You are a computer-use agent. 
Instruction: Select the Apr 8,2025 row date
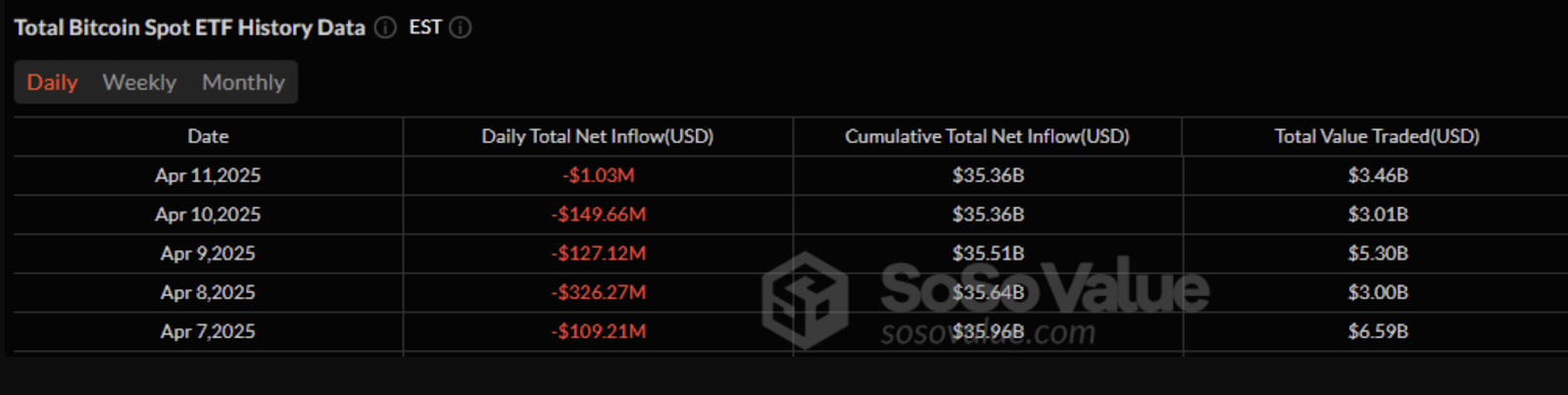(x=208, y=292)
